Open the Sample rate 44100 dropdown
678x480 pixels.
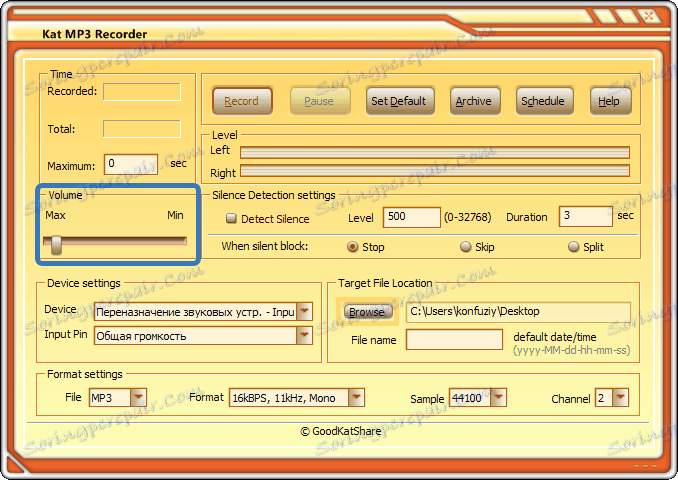pos(498,397)
